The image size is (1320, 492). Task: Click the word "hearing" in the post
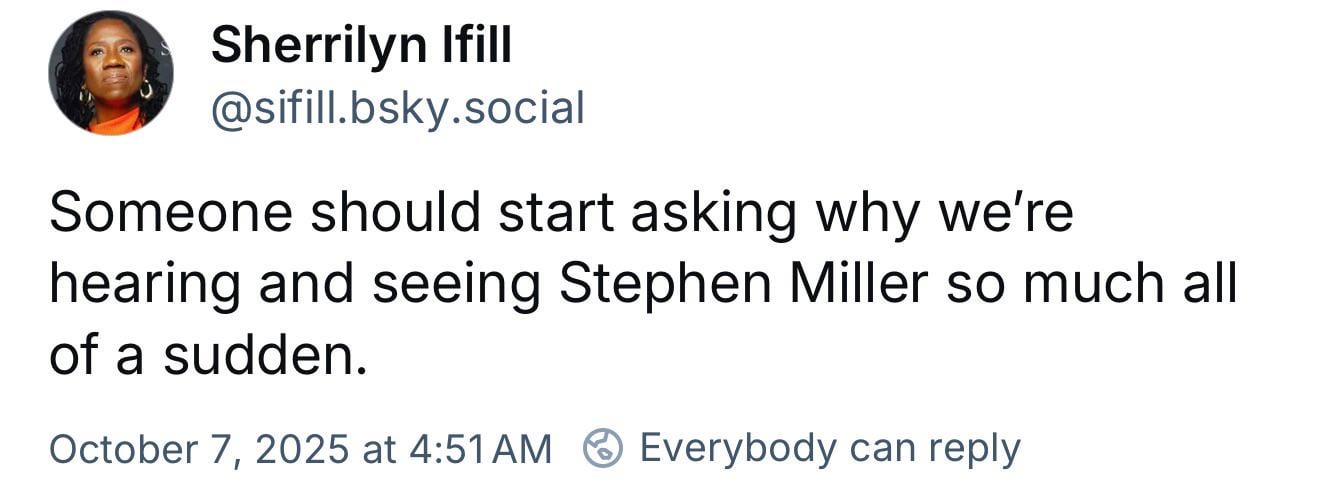click(x=144, y=285)
